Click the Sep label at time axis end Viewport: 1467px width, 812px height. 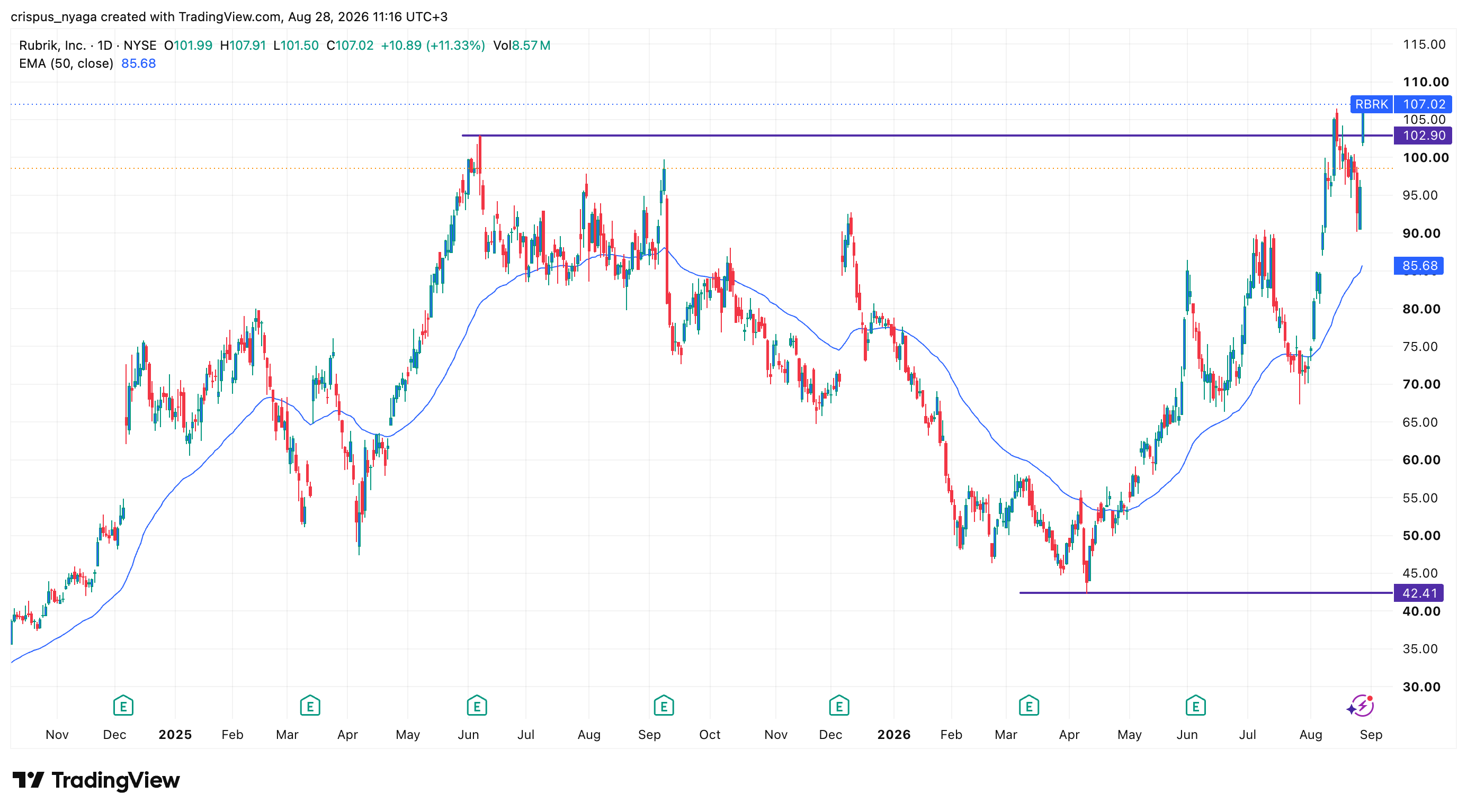click(1371, 735)
